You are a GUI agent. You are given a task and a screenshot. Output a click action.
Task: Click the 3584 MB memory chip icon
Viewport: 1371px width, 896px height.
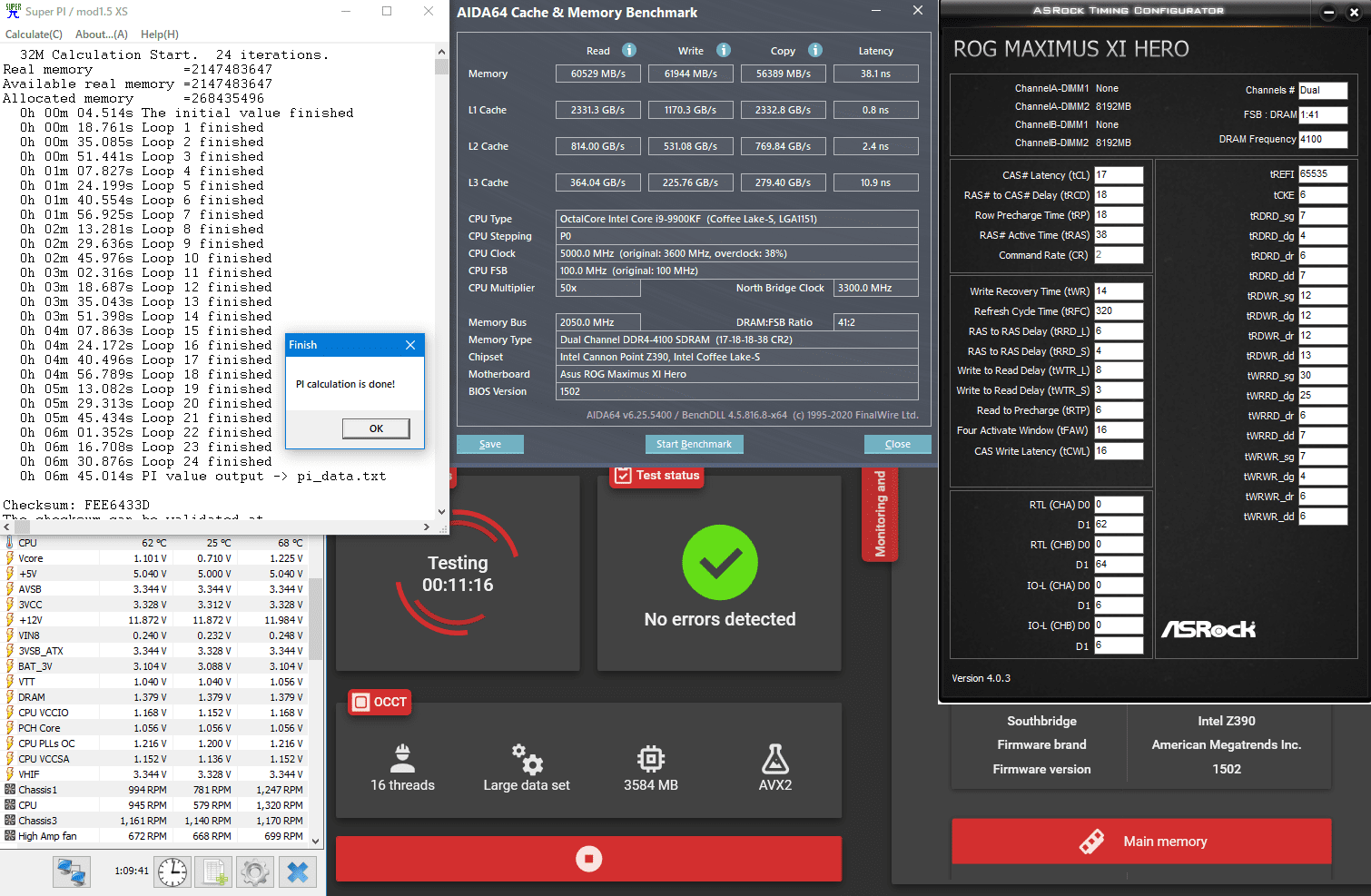pos(651,758)
